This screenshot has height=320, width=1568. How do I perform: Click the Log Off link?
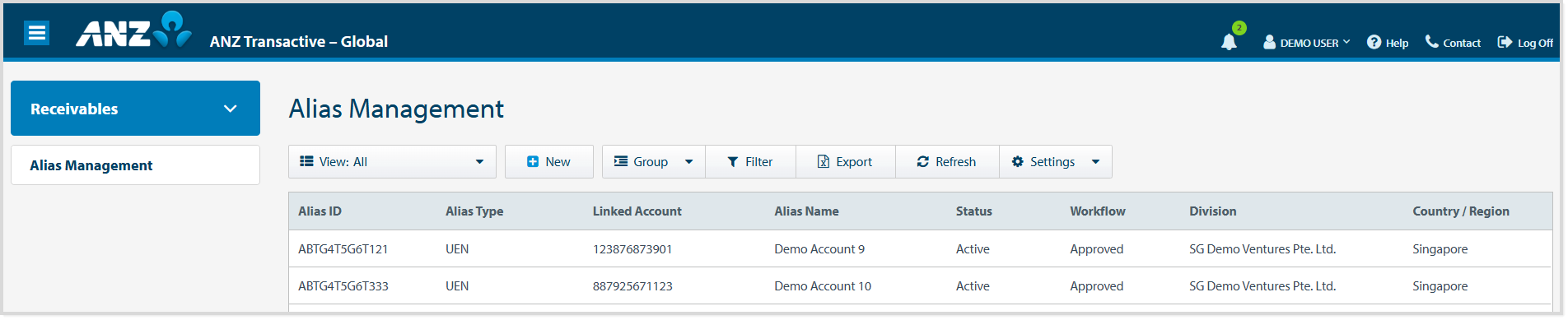1535,43
